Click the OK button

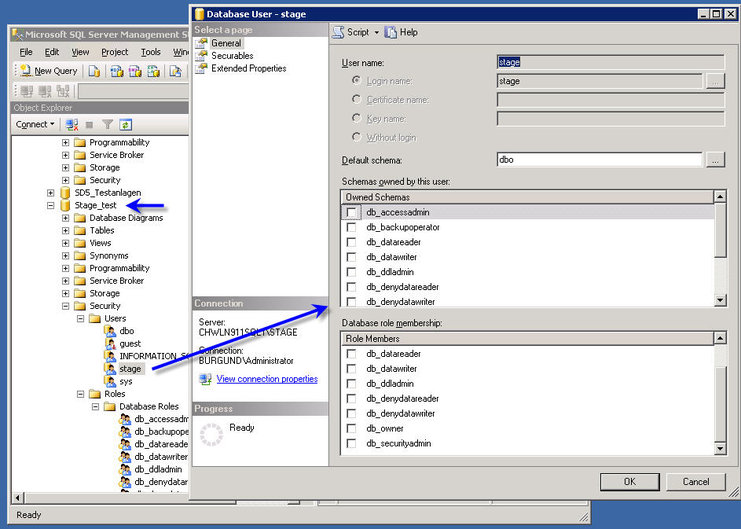coord(629,482)
